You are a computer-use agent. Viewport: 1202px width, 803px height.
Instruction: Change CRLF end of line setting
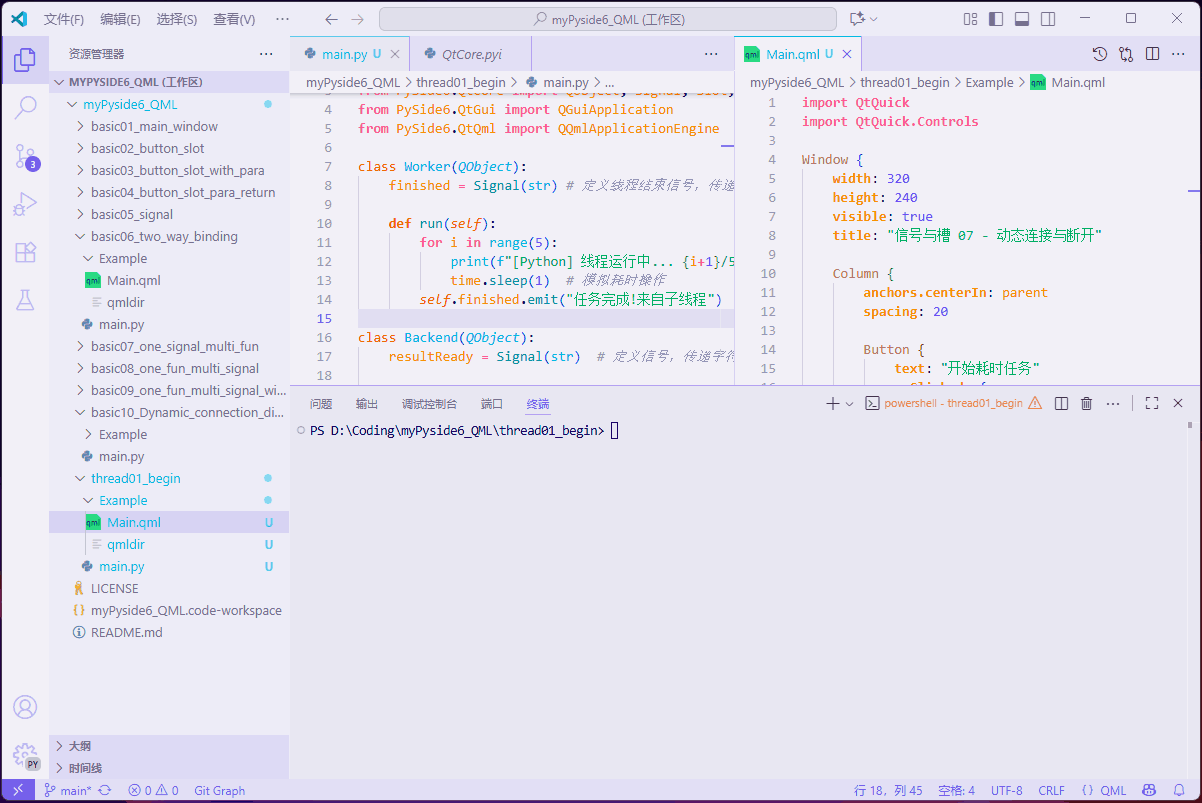pos(1051,790)
